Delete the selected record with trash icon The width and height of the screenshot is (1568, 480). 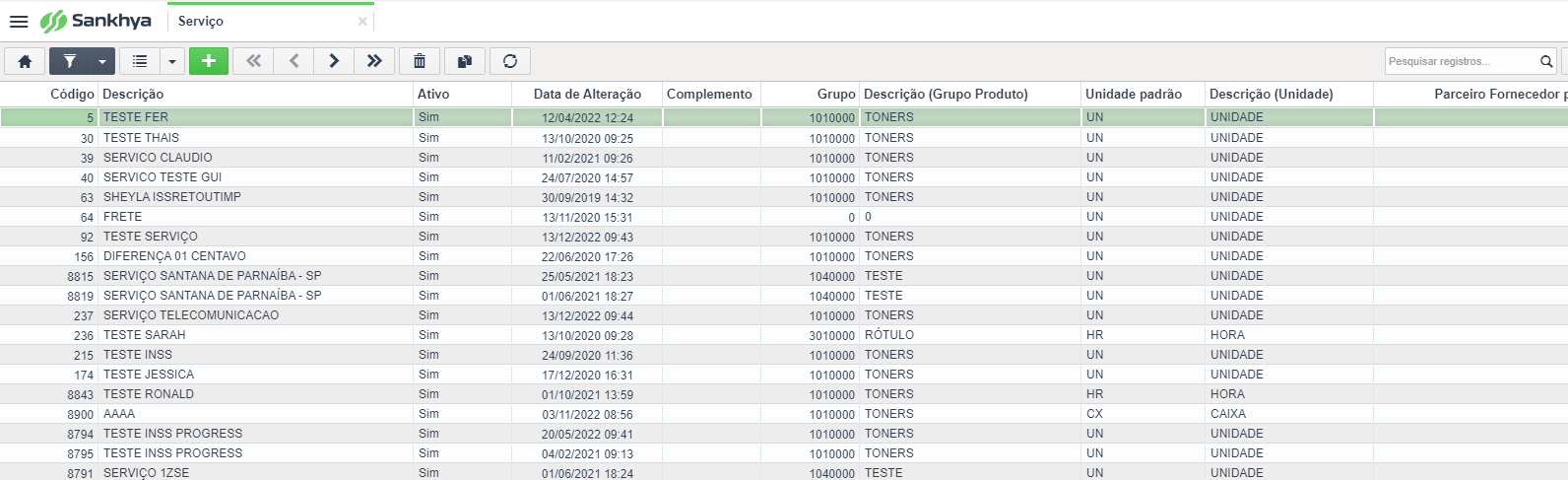coord(420,61)
